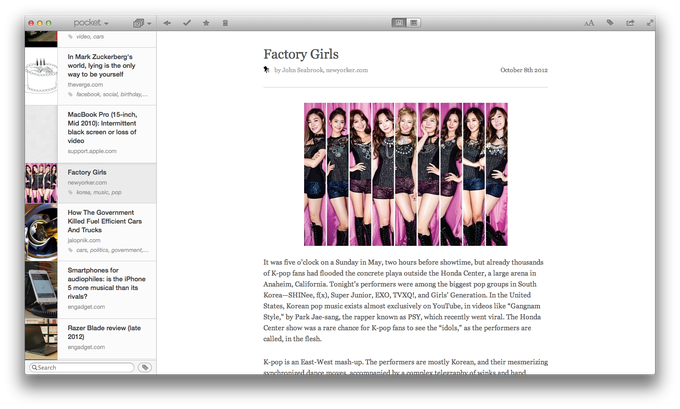The width and height of the screenshot is (680, 409).
Task: Click the cake thumbnail for Zuckerberg article
Action: click(x=41, y=76)
